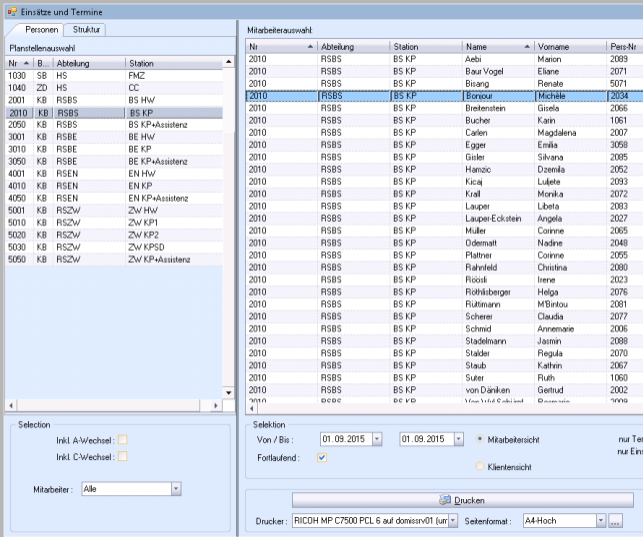
Task: Click the sort arrow in the left Nr column header
Action: pyautogui.click(x=25, y=63)
